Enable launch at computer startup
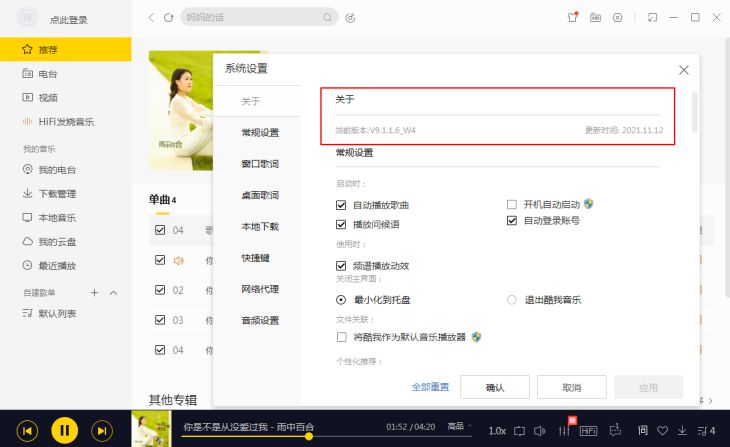Screen dimensions: 730x447 (x=512, y=204)
